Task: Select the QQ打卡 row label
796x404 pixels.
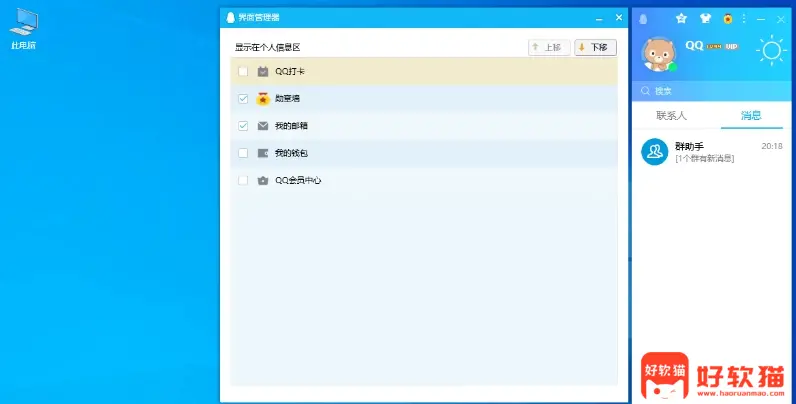Action: click(290, 72)
